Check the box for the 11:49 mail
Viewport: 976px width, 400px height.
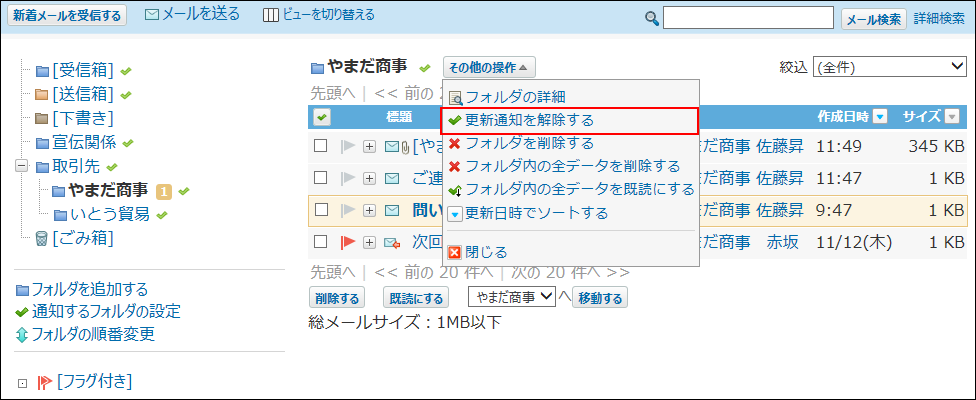(321, 147)
